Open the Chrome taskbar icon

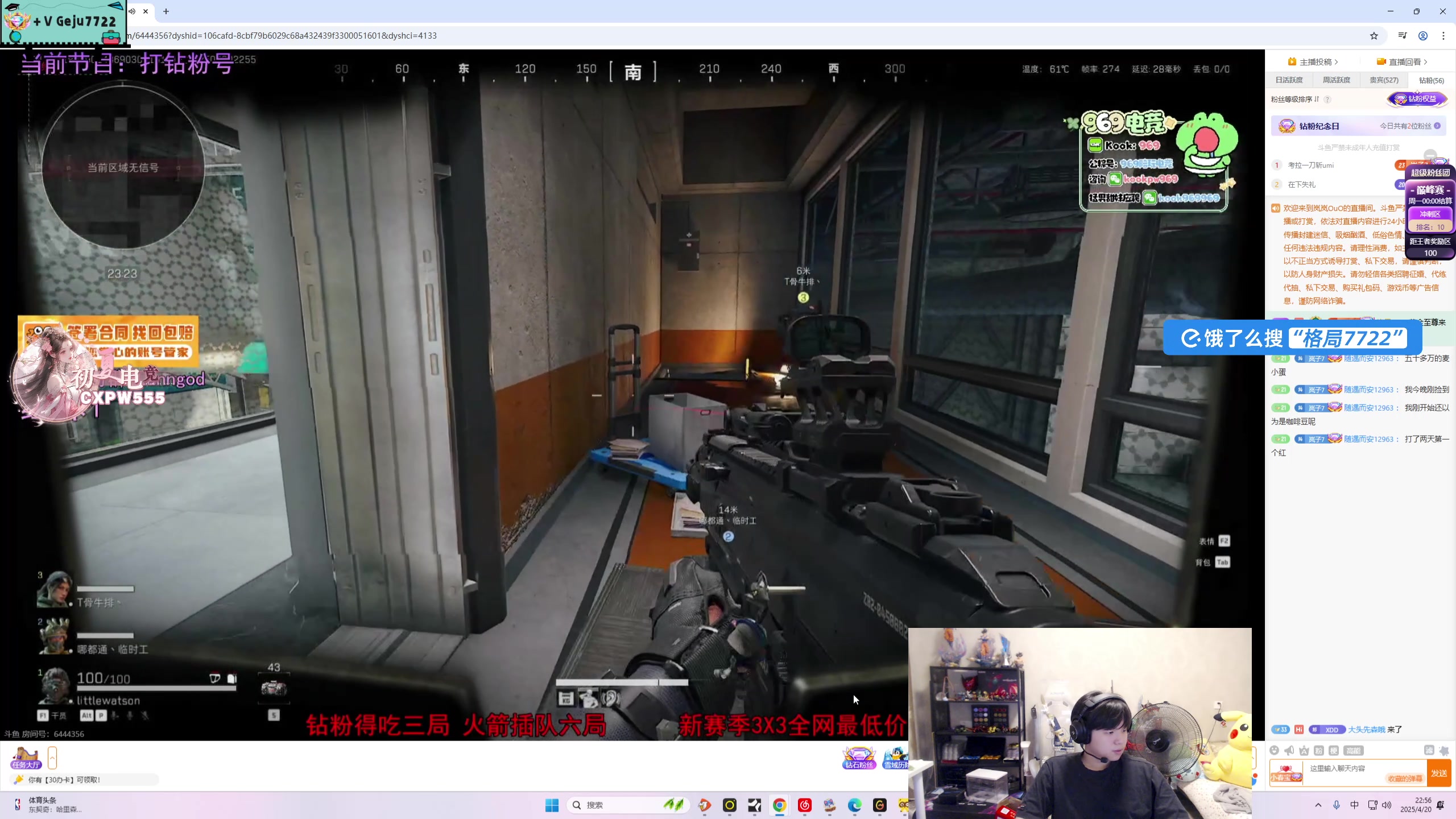tap(779, 805)
